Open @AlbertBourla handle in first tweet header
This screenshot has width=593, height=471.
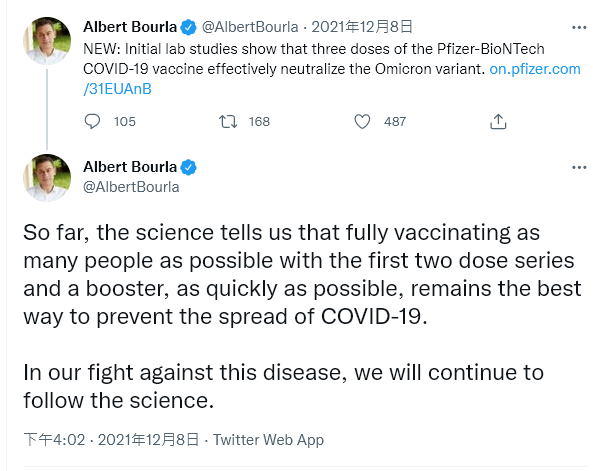click(x=250, y=27)
